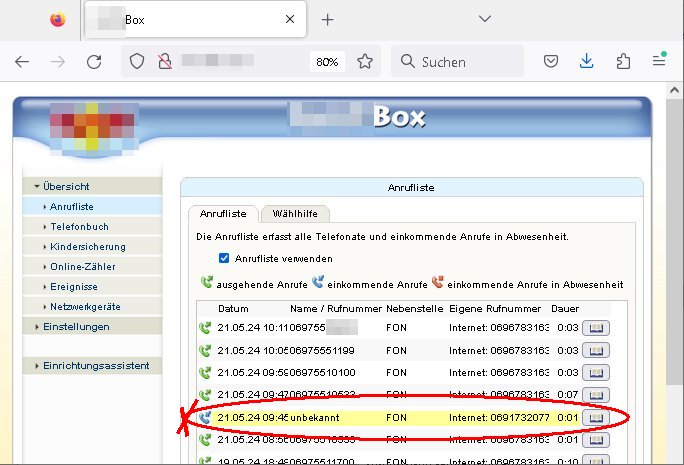
Task: Switch to the Wählhilfe tab
Action: click(294, 213)
